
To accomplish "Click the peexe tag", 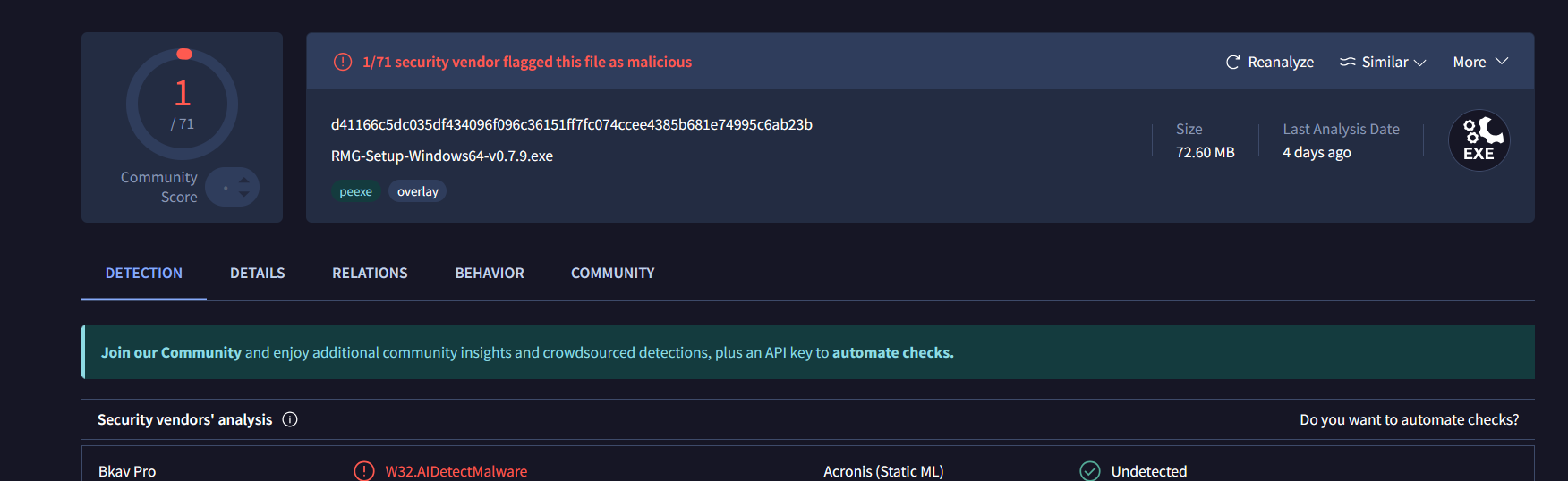I will coord(356,191).
